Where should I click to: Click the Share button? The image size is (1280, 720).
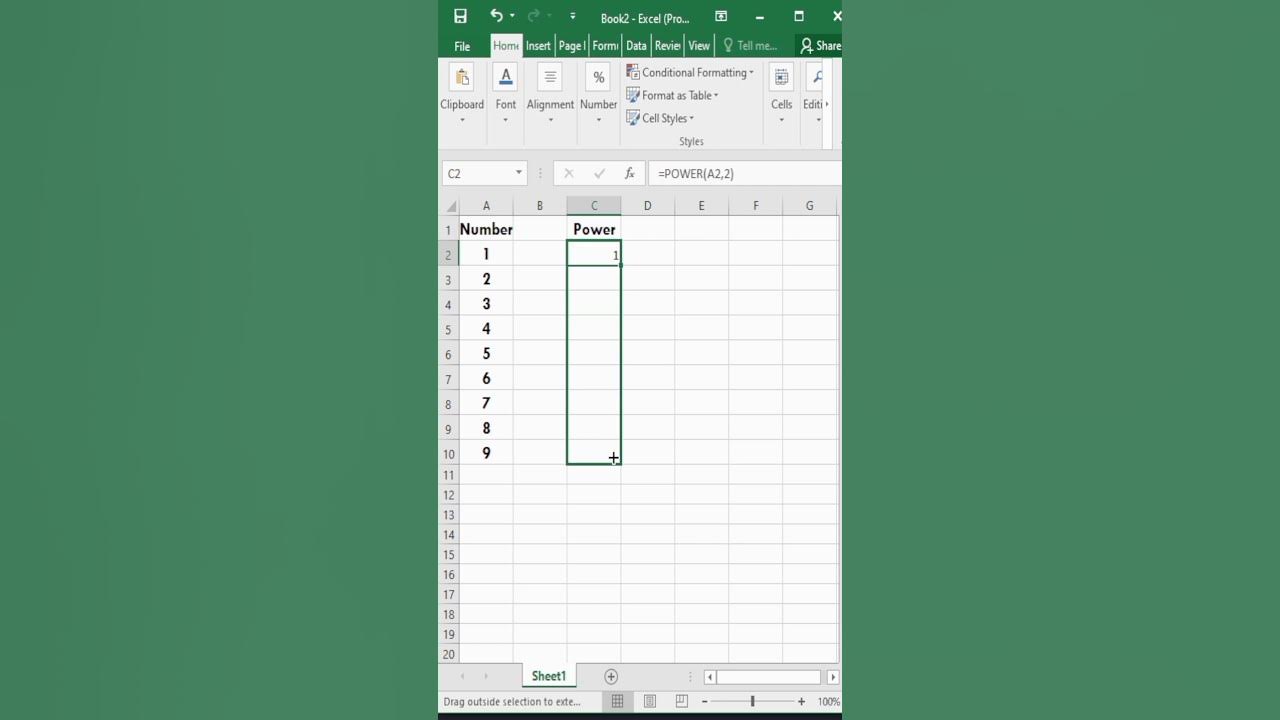(x=820, y=46)
